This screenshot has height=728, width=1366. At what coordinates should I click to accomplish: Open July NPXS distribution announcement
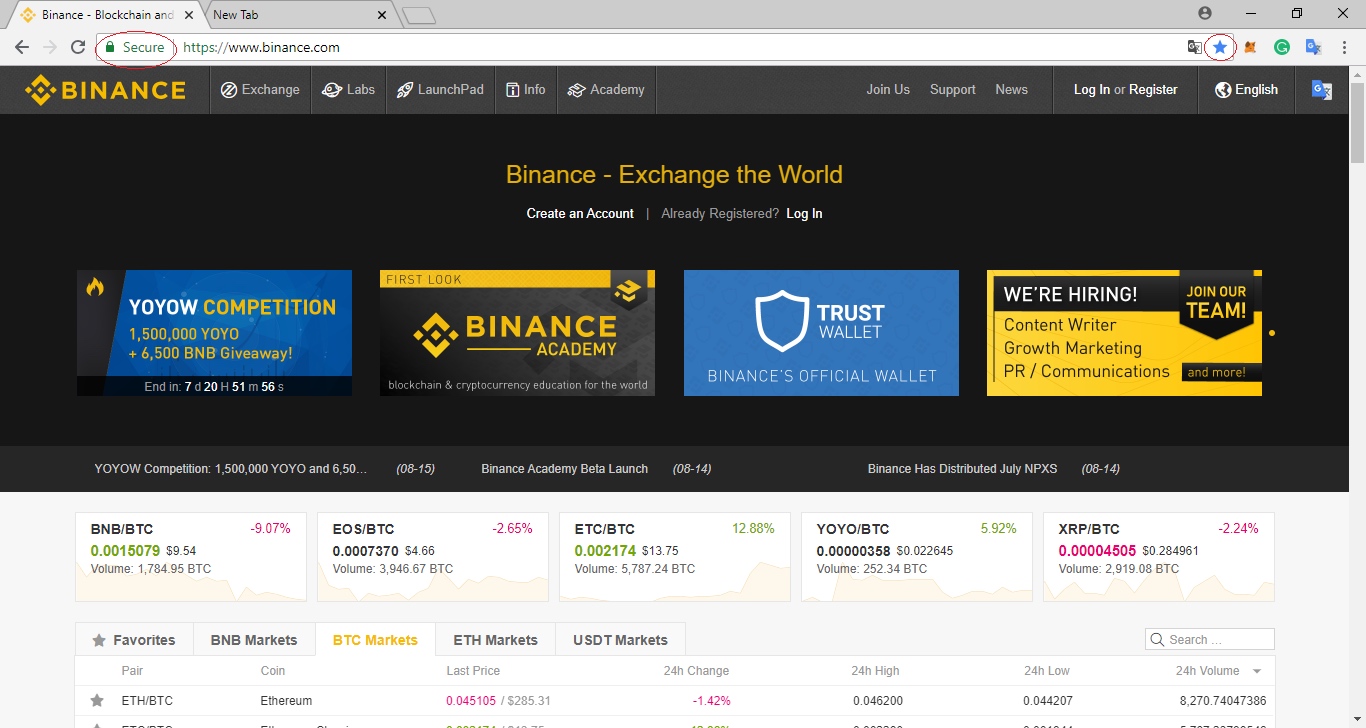pyautogui.click(x=962, y=469)
